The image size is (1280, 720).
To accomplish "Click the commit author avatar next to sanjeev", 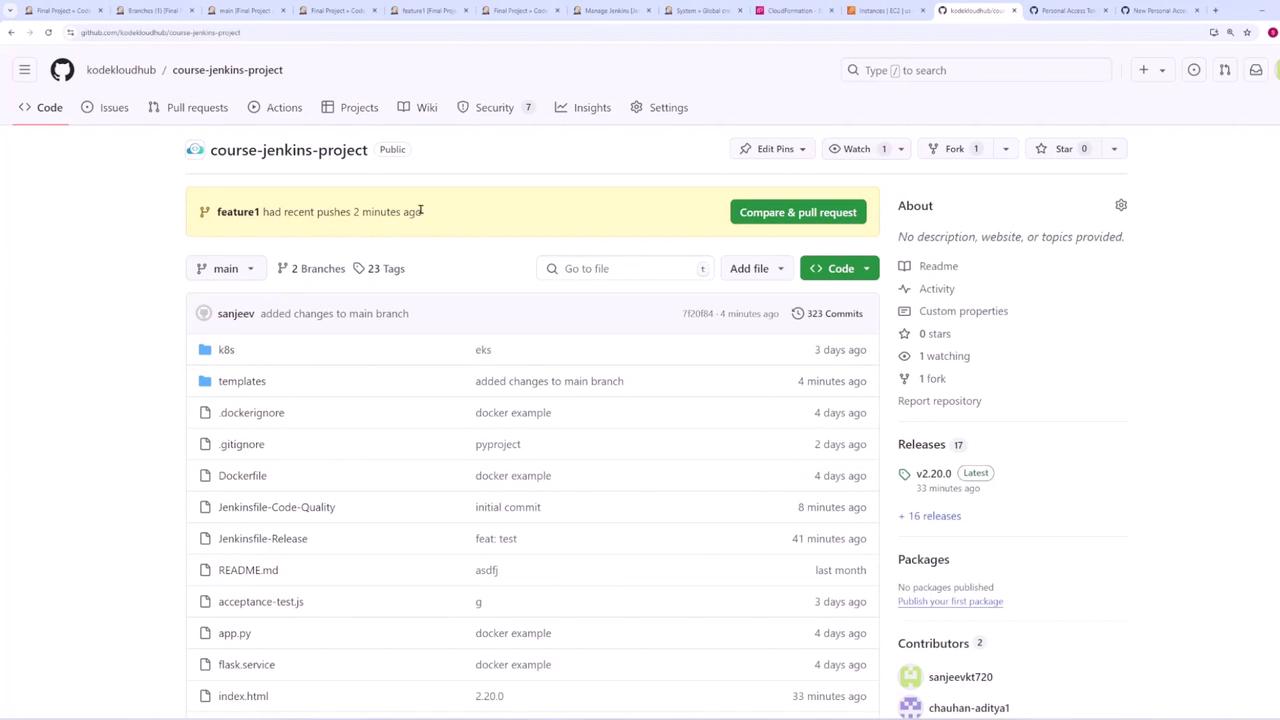I will [x=204, y=314].
